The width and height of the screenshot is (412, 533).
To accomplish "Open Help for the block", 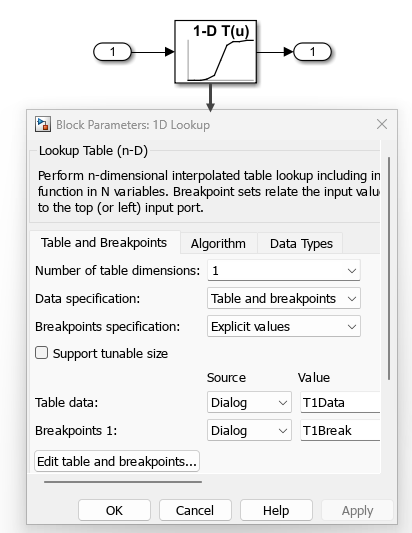I will [276, 510].
